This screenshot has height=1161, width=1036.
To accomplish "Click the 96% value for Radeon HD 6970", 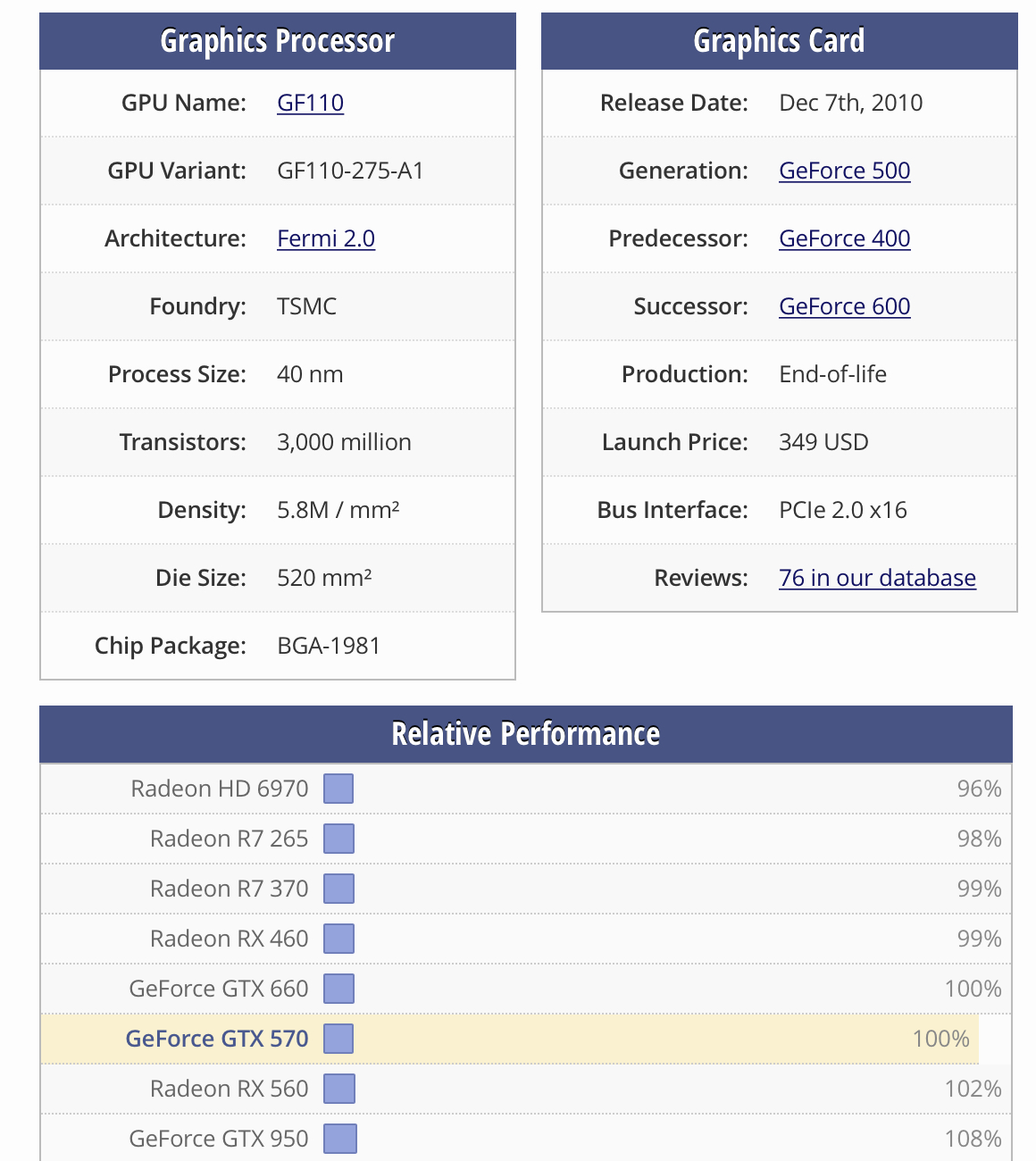I will point(980,789).
